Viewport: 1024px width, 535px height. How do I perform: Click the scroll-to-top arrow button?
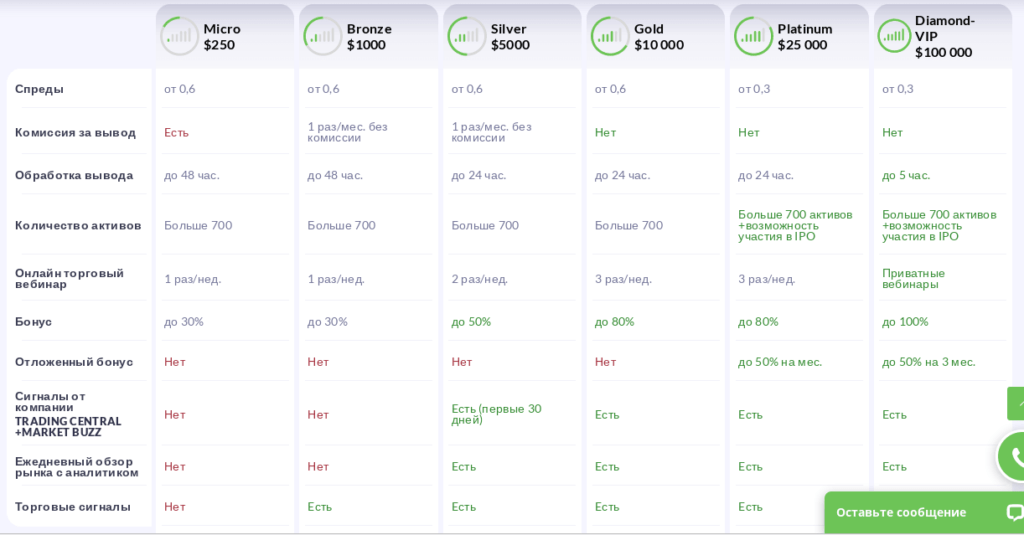pos(1017,403)
